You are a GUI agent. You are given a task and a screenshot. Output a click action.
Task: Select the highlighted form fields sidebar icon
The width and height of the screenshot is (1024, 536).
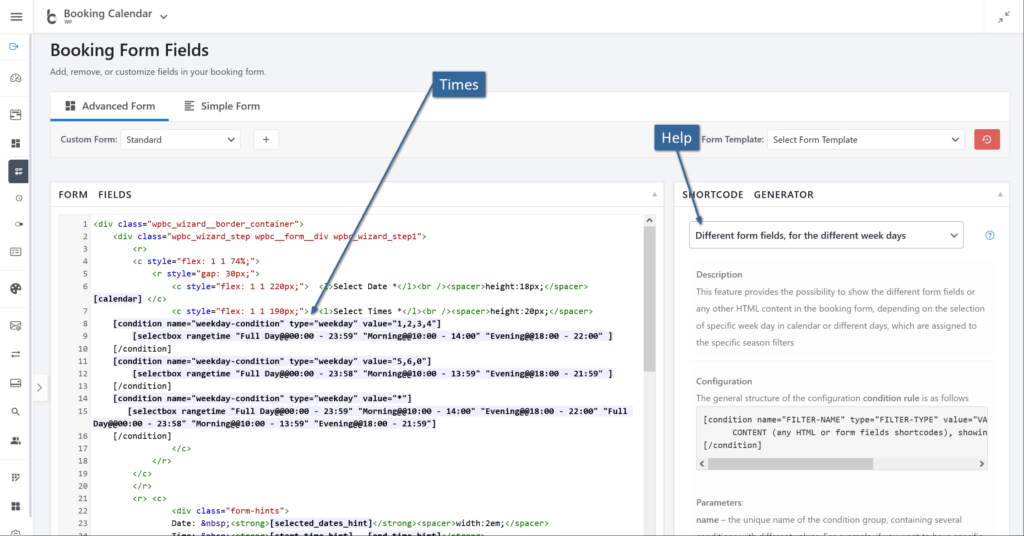[18, 171]
